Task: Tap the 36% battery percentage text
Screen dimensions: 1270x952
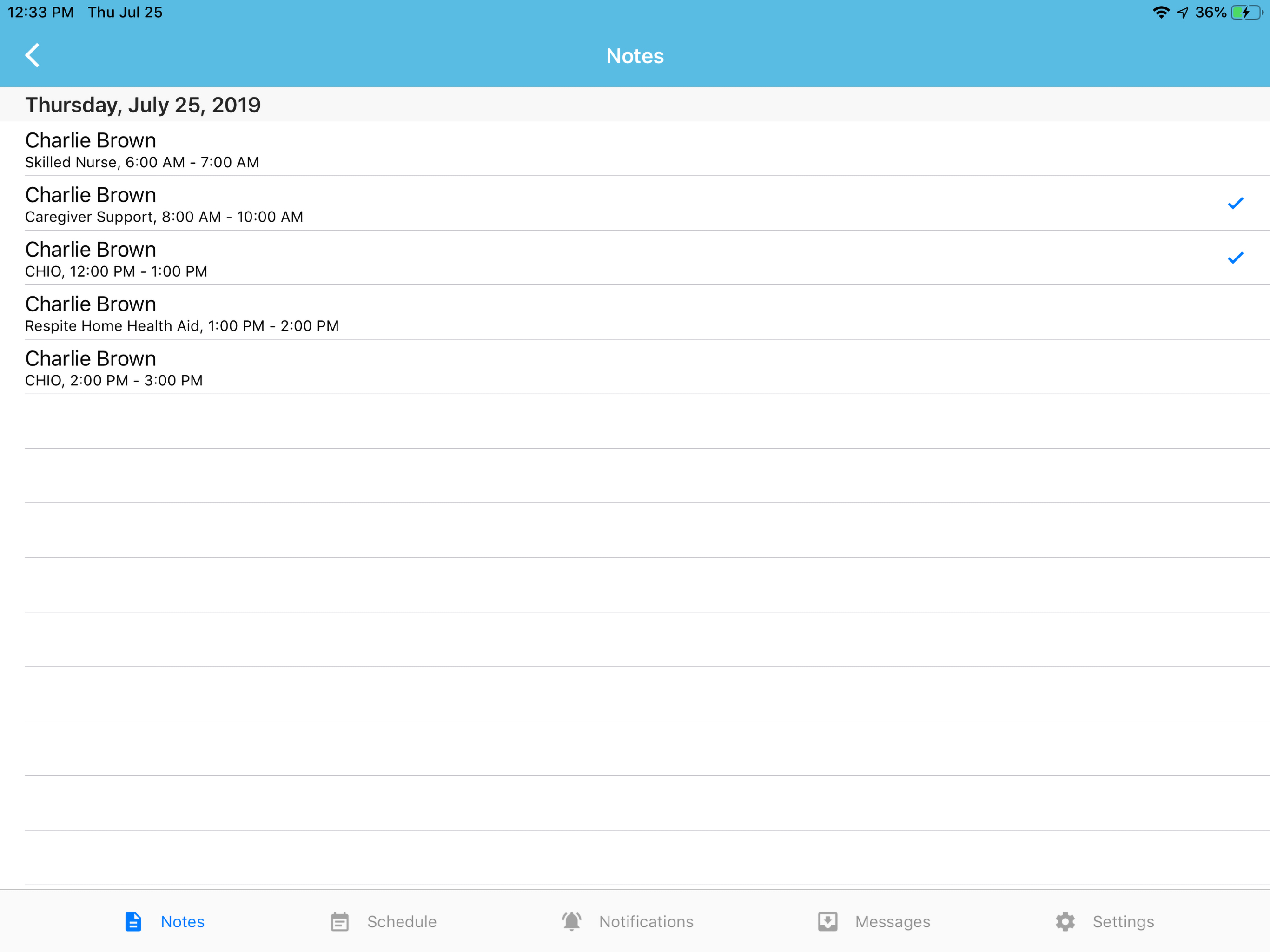Action: pyautogui.click(x=1211, y=12)
